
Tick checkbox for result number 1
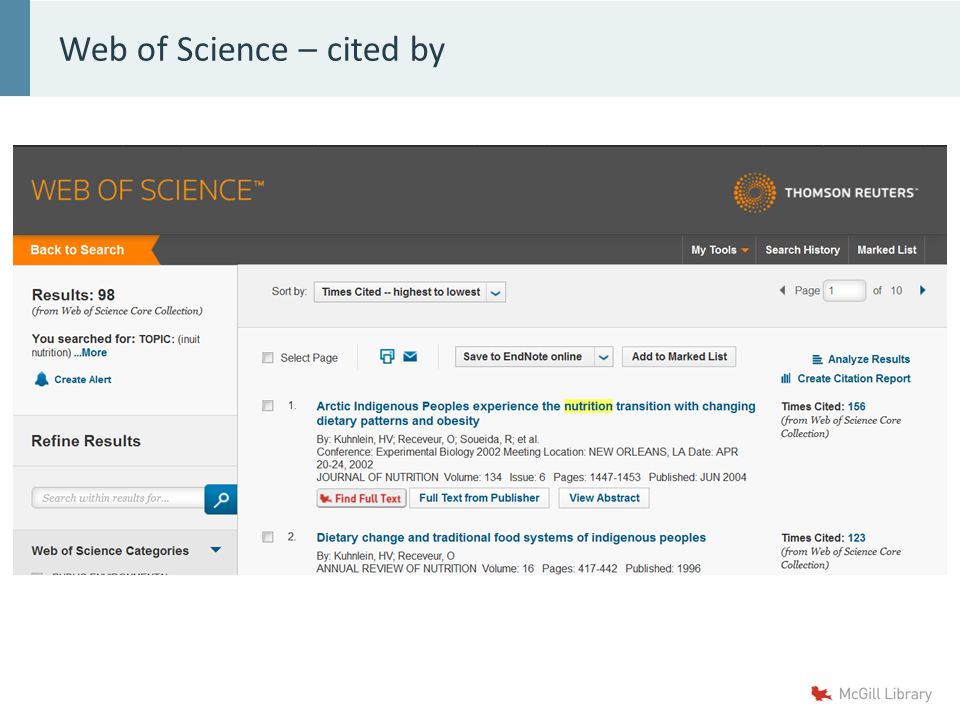[268, 405]
